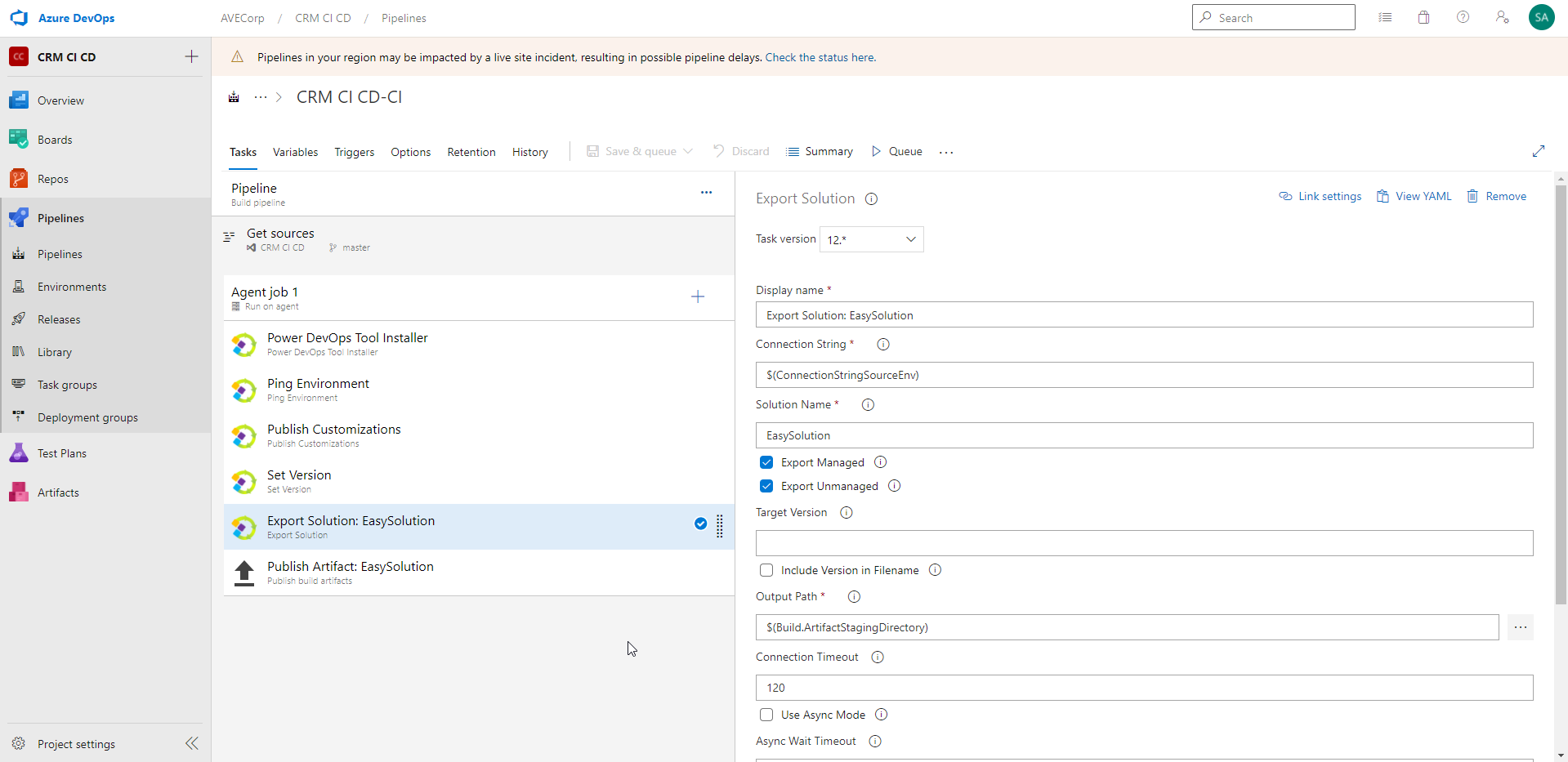Viewport: 1568px width, 762px height.
Task: Click the Search box in the header
Action: coord(1274,17)
